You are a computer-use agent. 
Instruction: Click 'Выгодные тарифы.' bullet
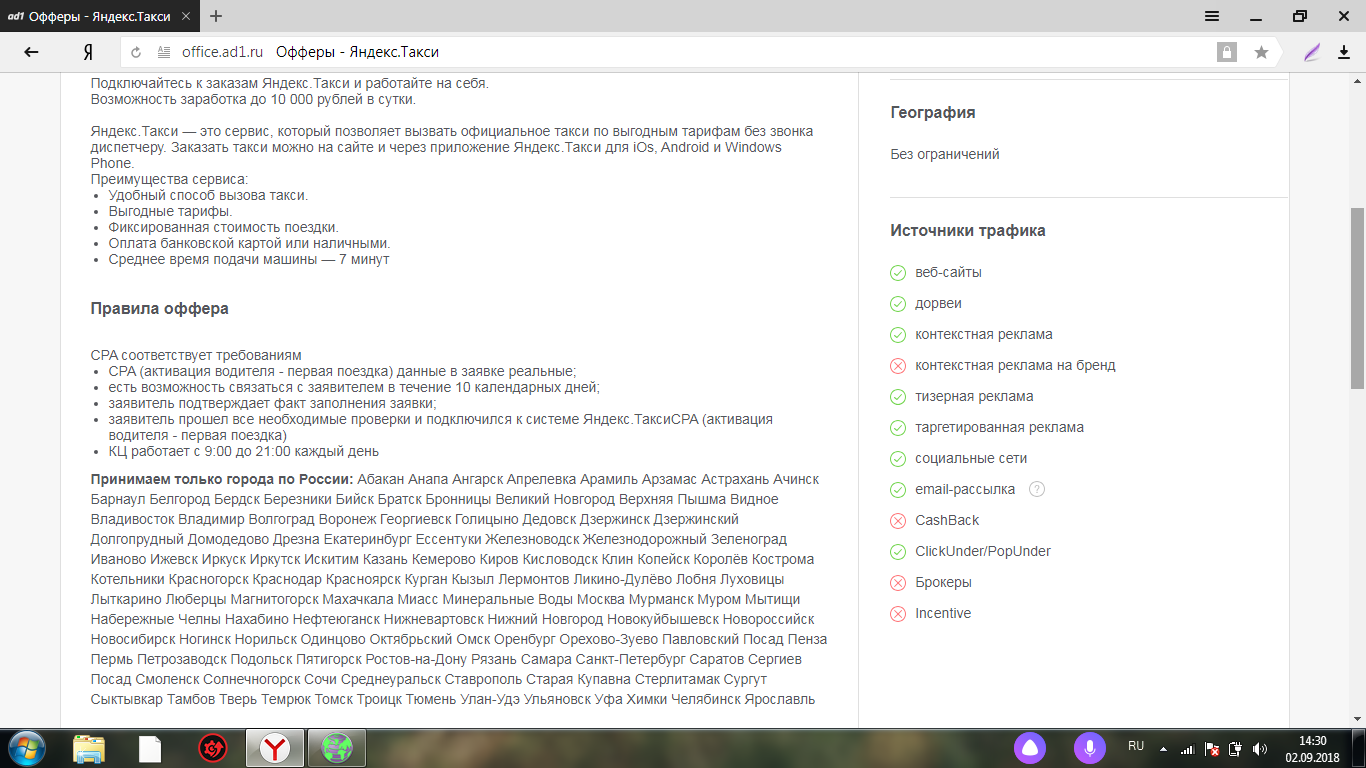pyautogui.click(x=170, y=212)
